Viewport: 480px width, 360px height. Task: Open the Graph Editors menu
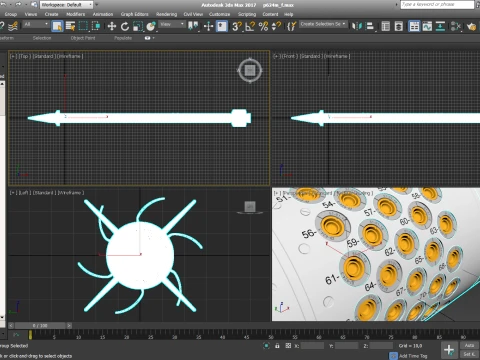click(x=134, y=14)
